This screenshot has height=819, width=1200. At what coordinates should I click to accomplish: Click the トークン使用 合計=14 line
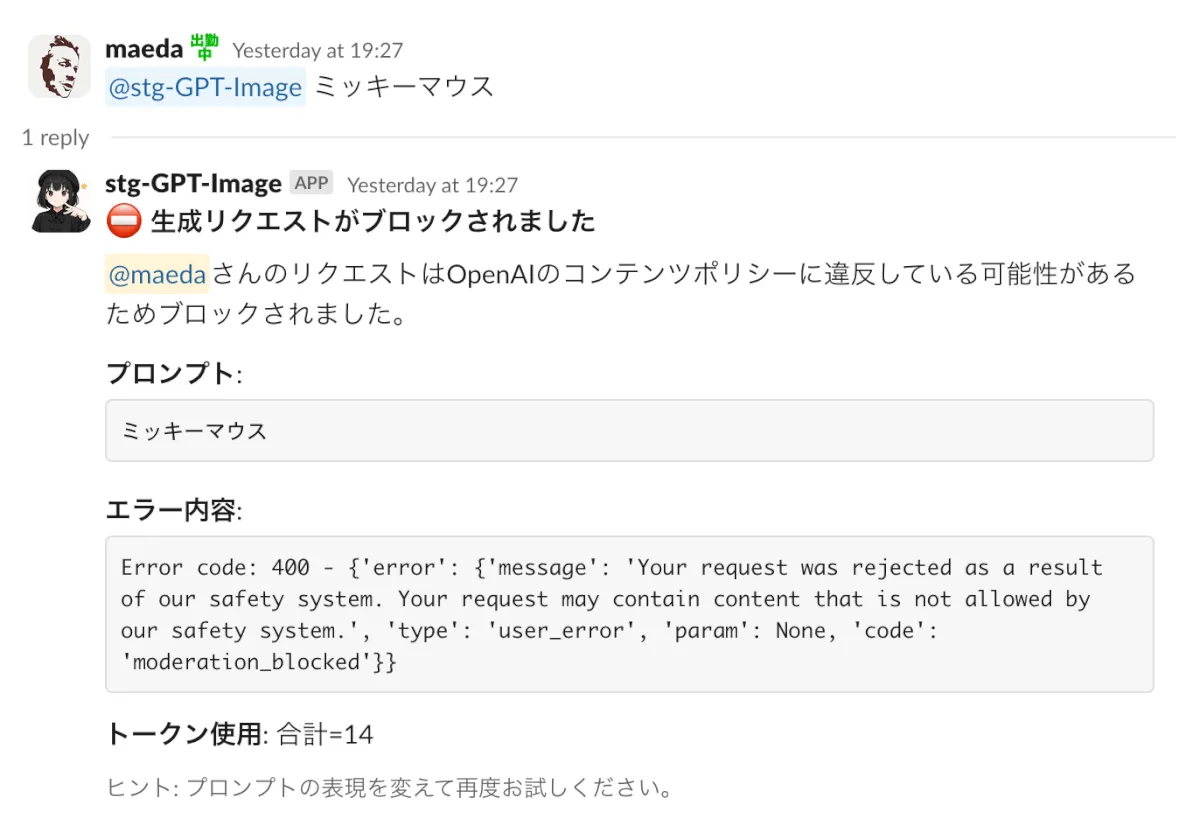pos(239,735)
